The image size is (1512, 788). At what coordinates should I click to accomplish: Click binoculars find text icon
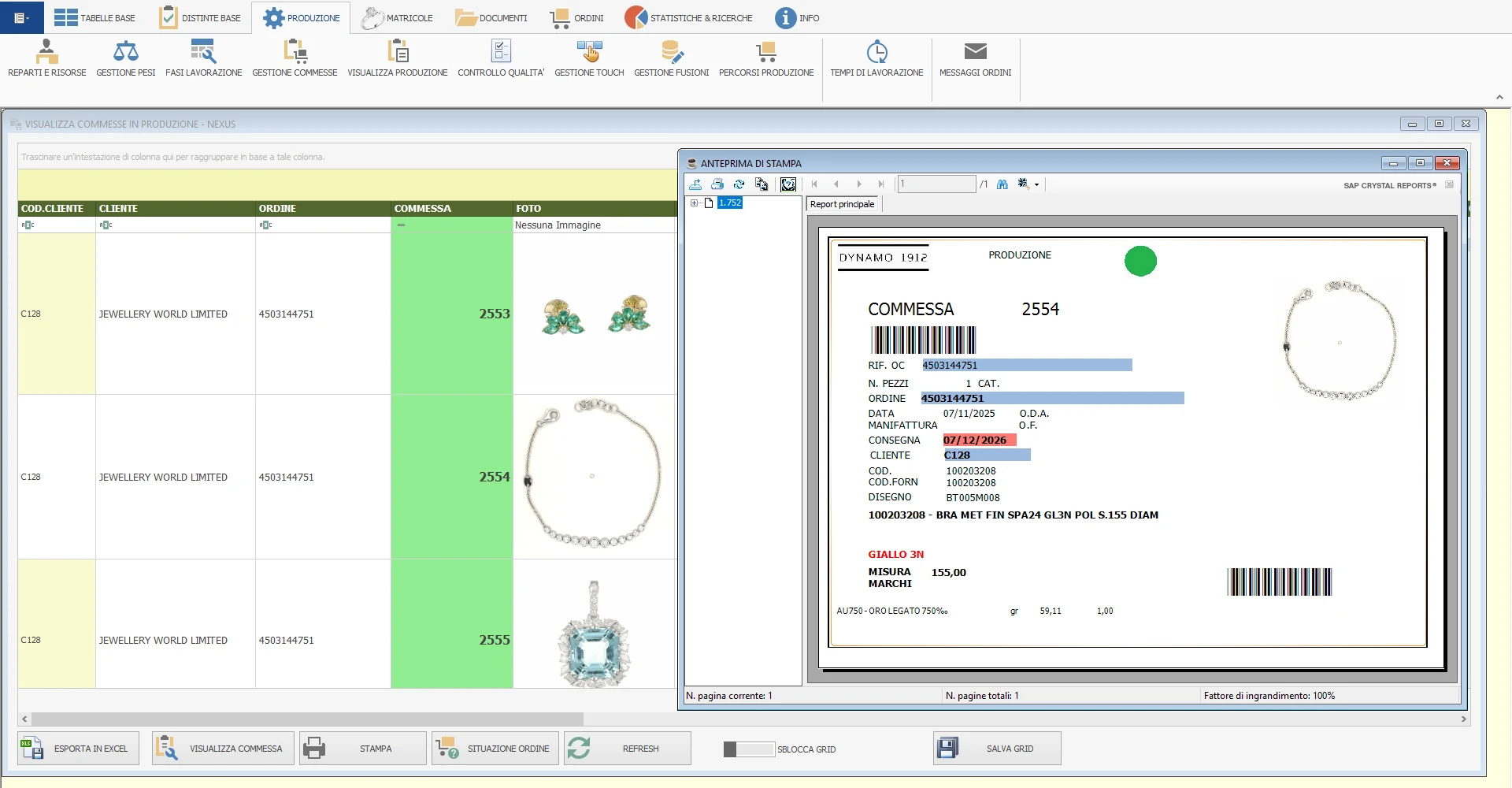[1002, 184]
